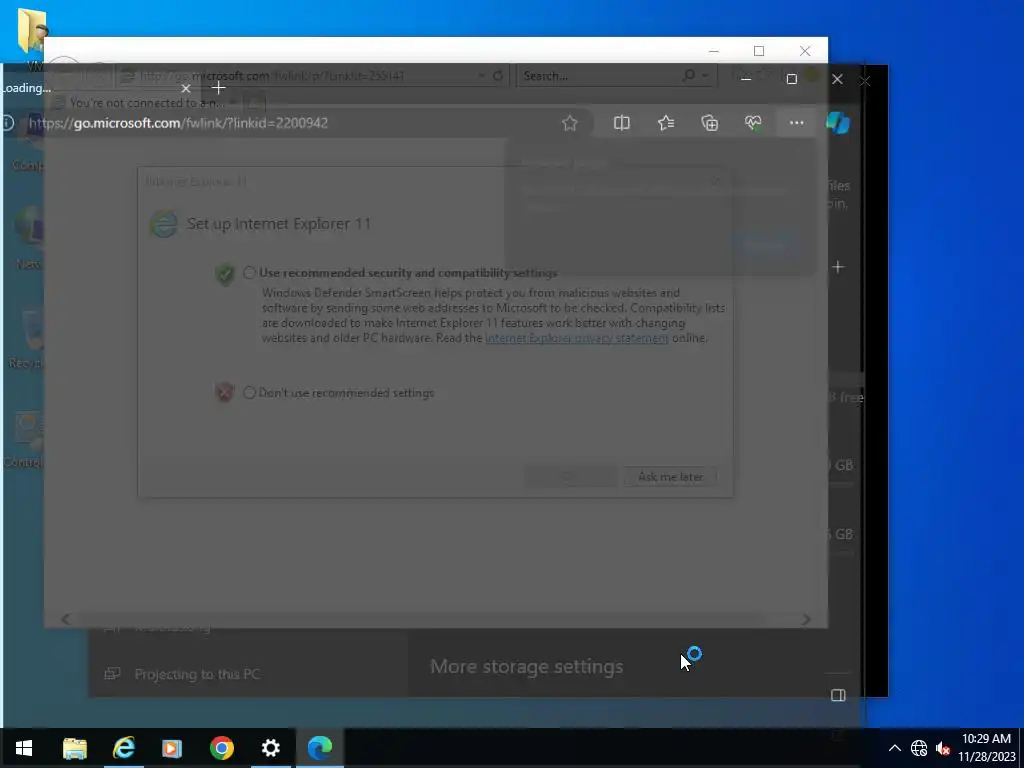Minimize the Microsoft Edge window
The height and width of the screenshot is (768, 1024).
(746, 79)
